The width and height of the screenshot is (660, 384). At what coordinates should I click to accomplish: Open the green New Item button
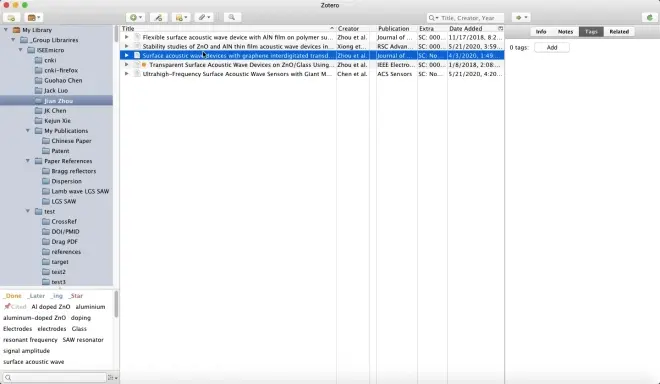136,18
